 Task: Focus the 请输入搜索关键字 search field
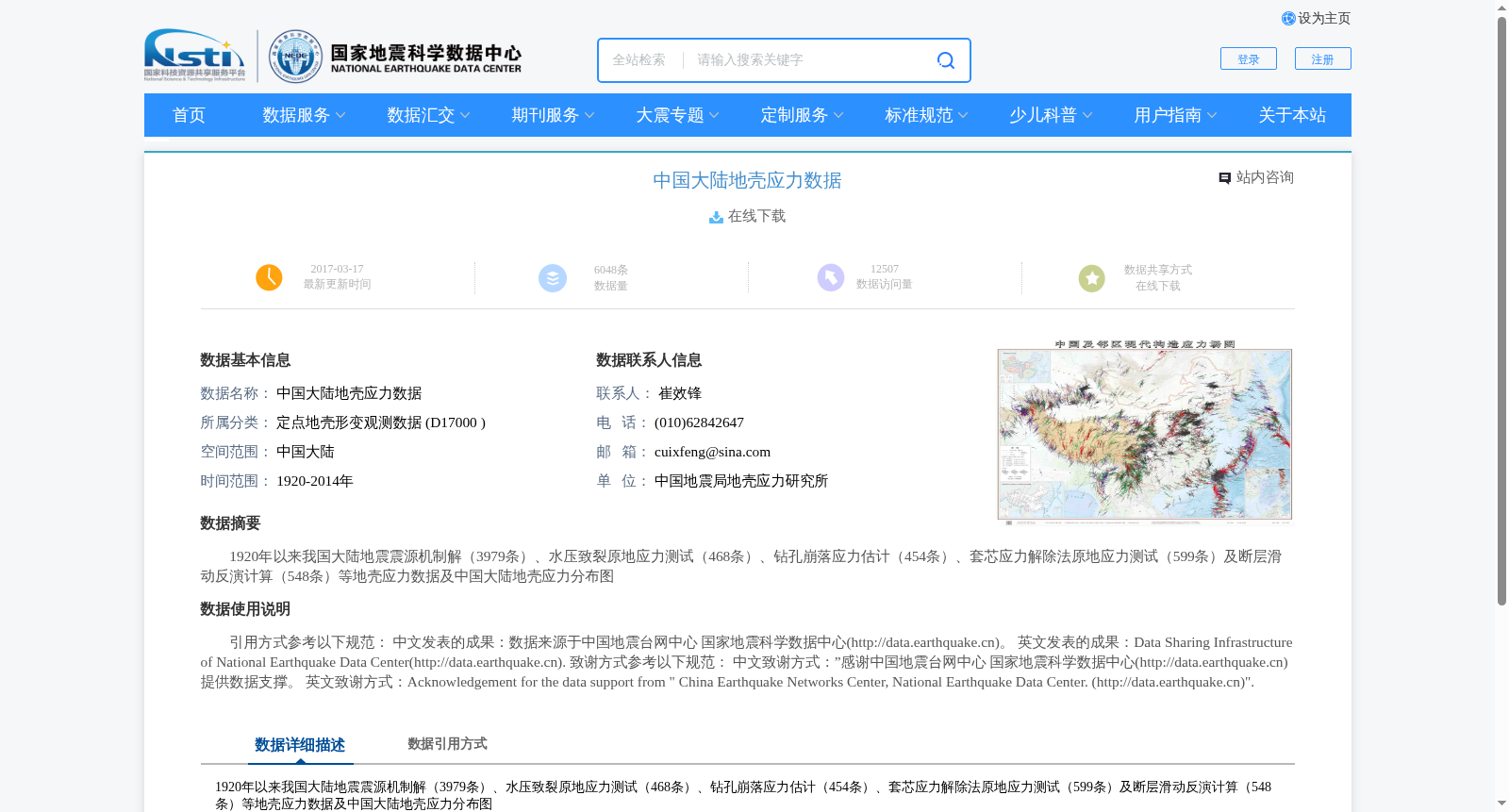(x=811, y=60)
